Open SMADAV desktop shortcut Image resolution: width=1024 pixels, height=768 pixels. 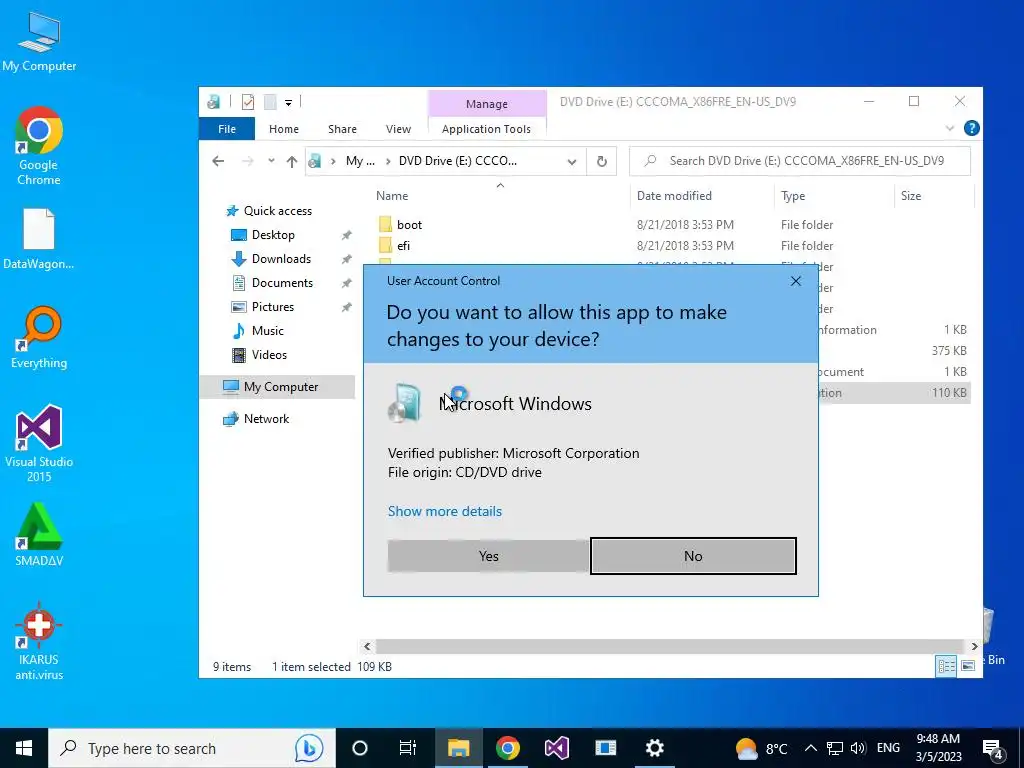tap(39, 534)
